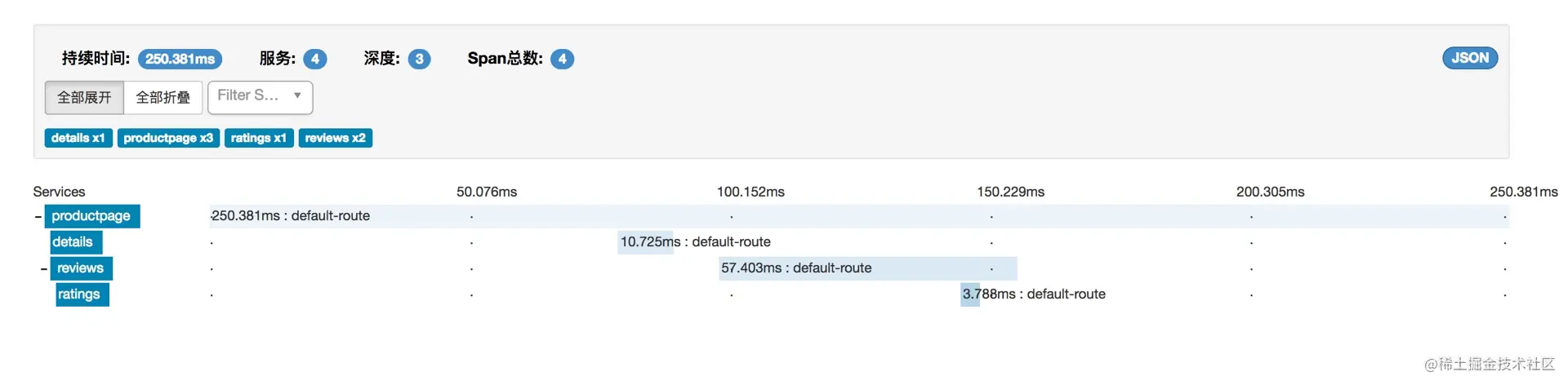This screenshot has height=385, width=1568.
Task: Open the 10.725ms details span bar
Action: [645, 242]
